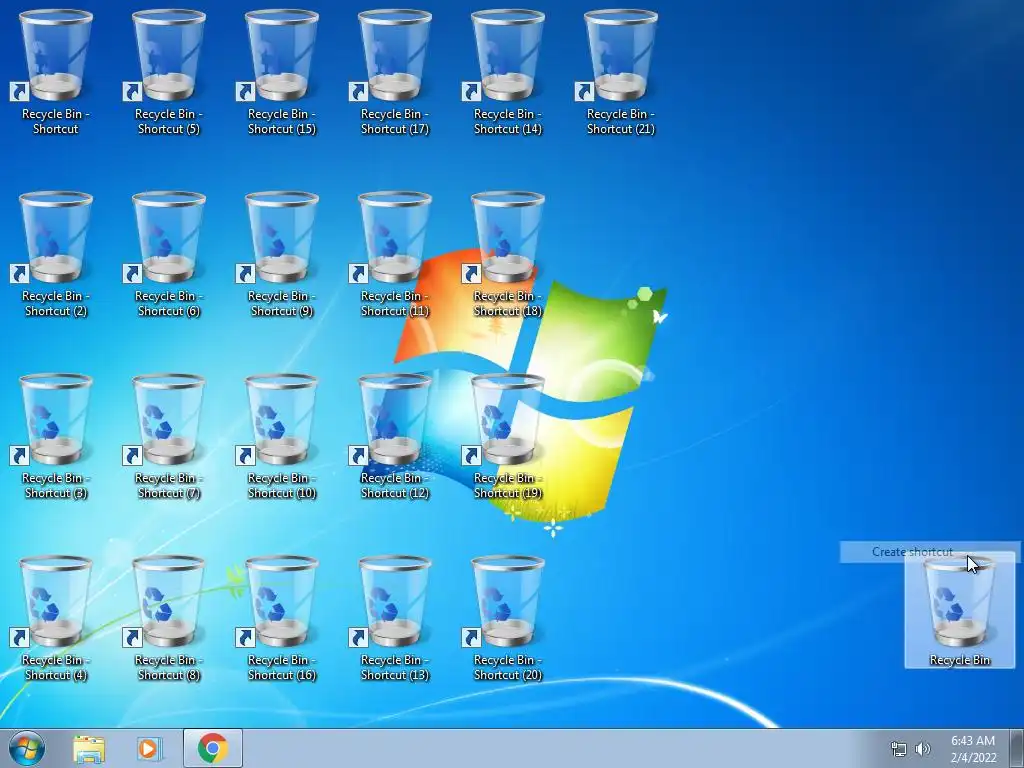Screen dimensions: 1024x768
Task: Open the network status tray icon
Action: click(899, 749)
